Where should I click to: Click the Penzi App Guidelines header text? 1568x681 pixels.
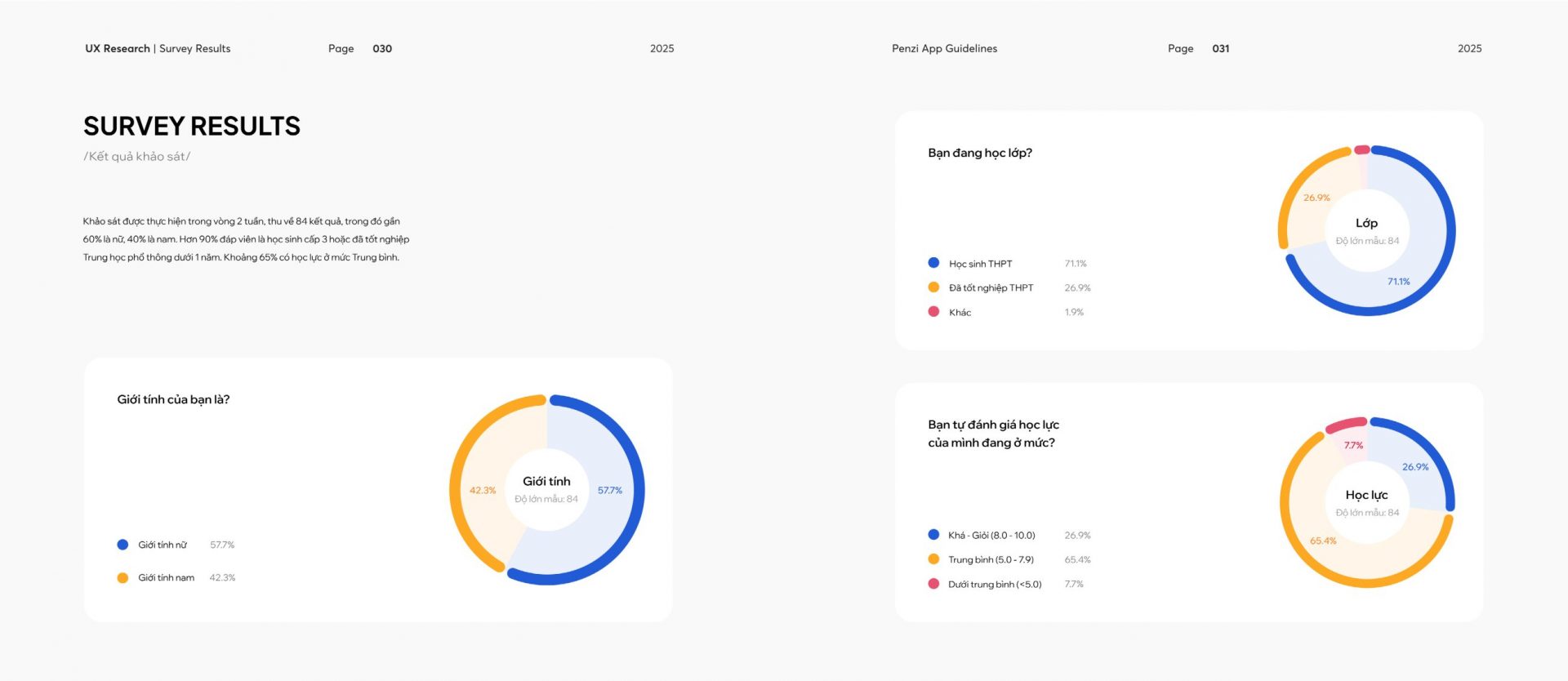point(944,48)
